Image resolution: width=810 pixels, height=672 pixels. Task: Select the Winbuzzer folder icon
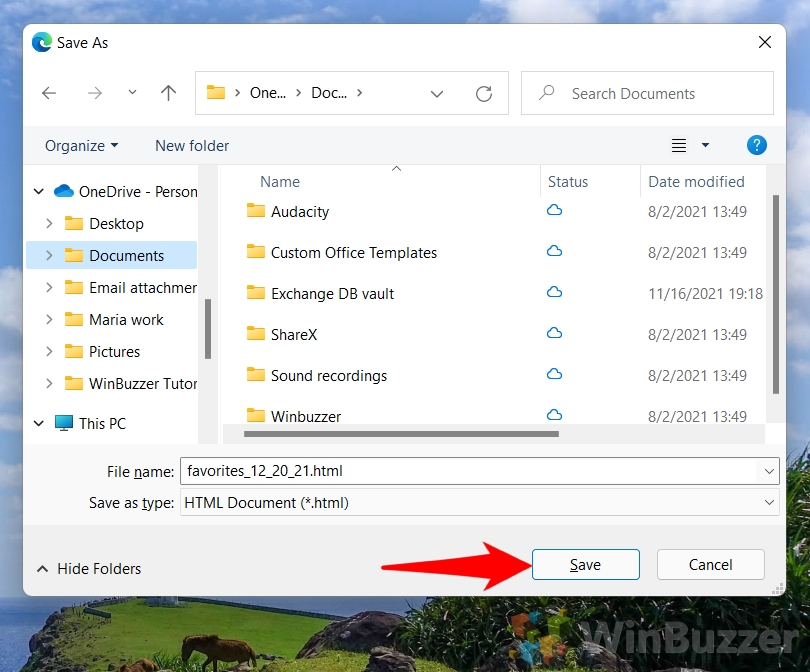(256, 415)
